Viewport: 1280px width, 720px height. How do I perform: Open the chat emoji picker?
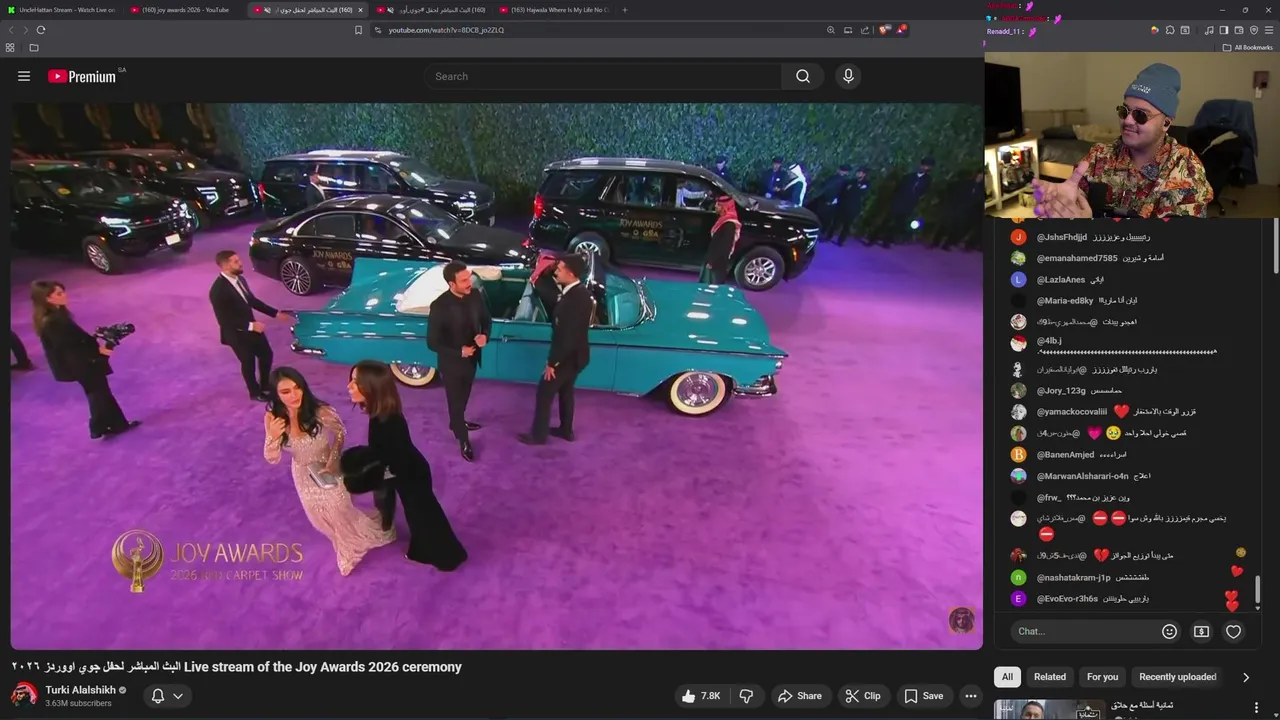(1169, 631)
